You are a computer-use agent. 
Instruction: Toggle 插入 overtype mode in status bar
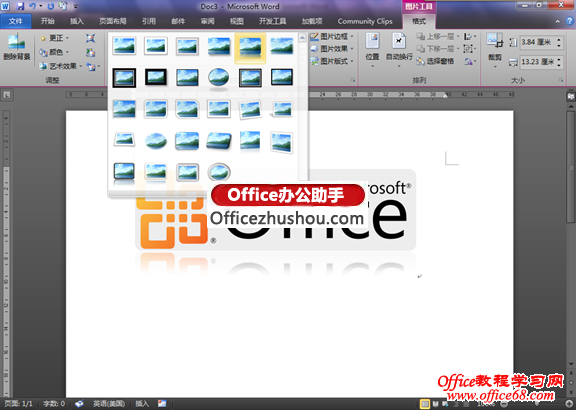point(142,404)
